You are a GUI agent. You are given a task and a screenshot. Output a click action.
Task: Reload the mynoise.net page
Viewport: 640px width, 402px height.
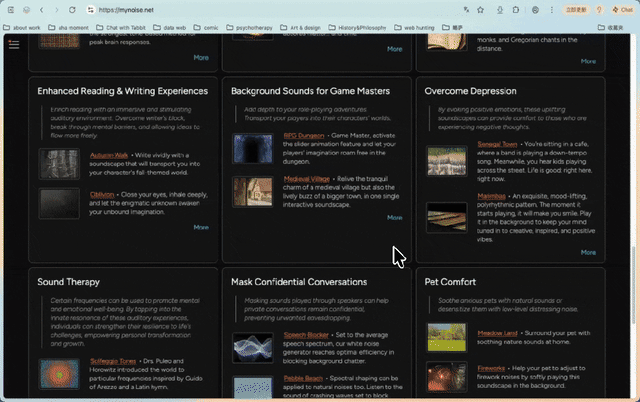[72, 10]
